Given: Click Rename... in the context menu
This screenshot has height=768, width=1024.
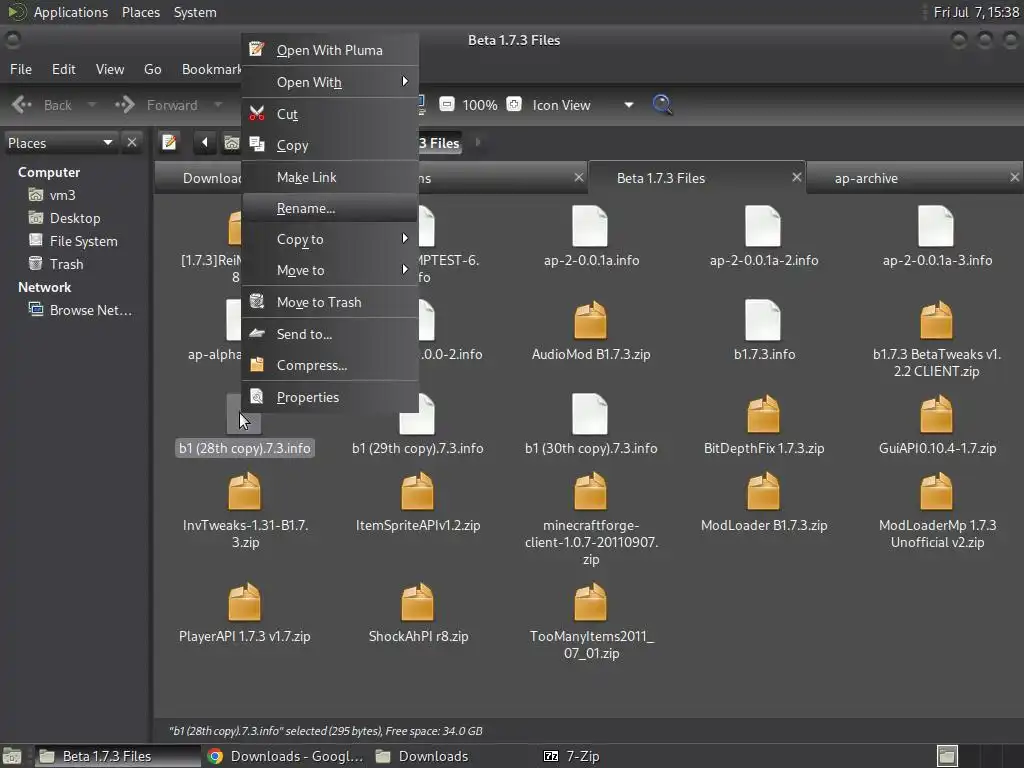Looking at the screenshot, I should tap(330, 208).
